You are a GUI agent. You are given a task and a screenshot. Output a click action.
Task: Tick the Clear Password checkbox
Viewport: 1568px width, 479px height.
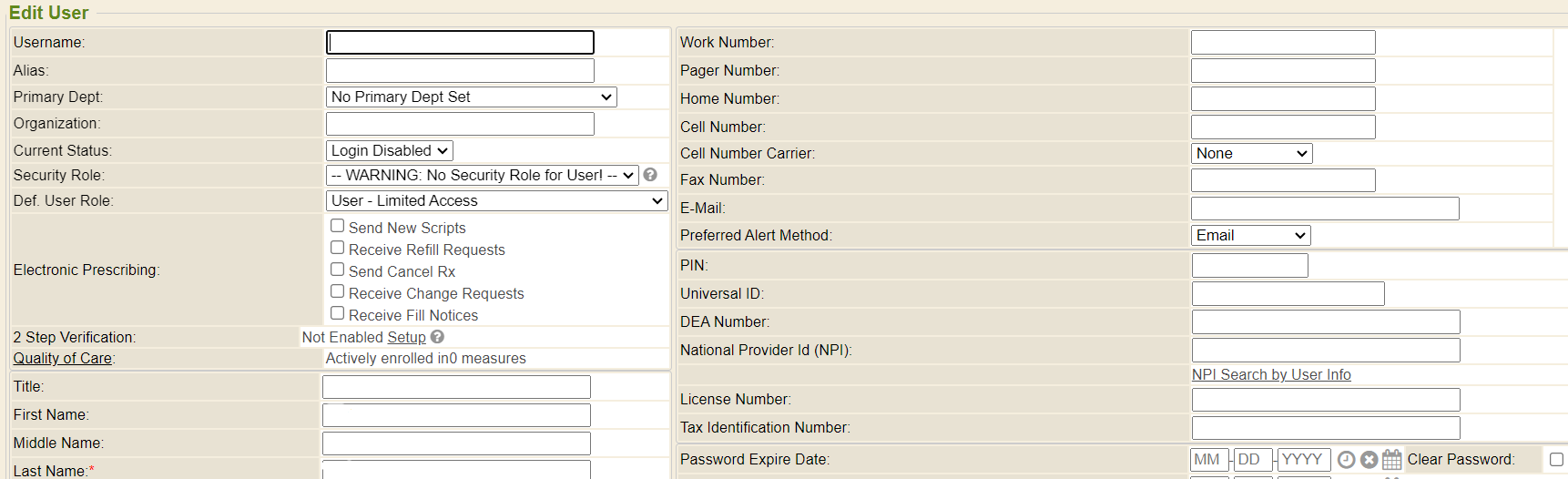[1556, 460]
